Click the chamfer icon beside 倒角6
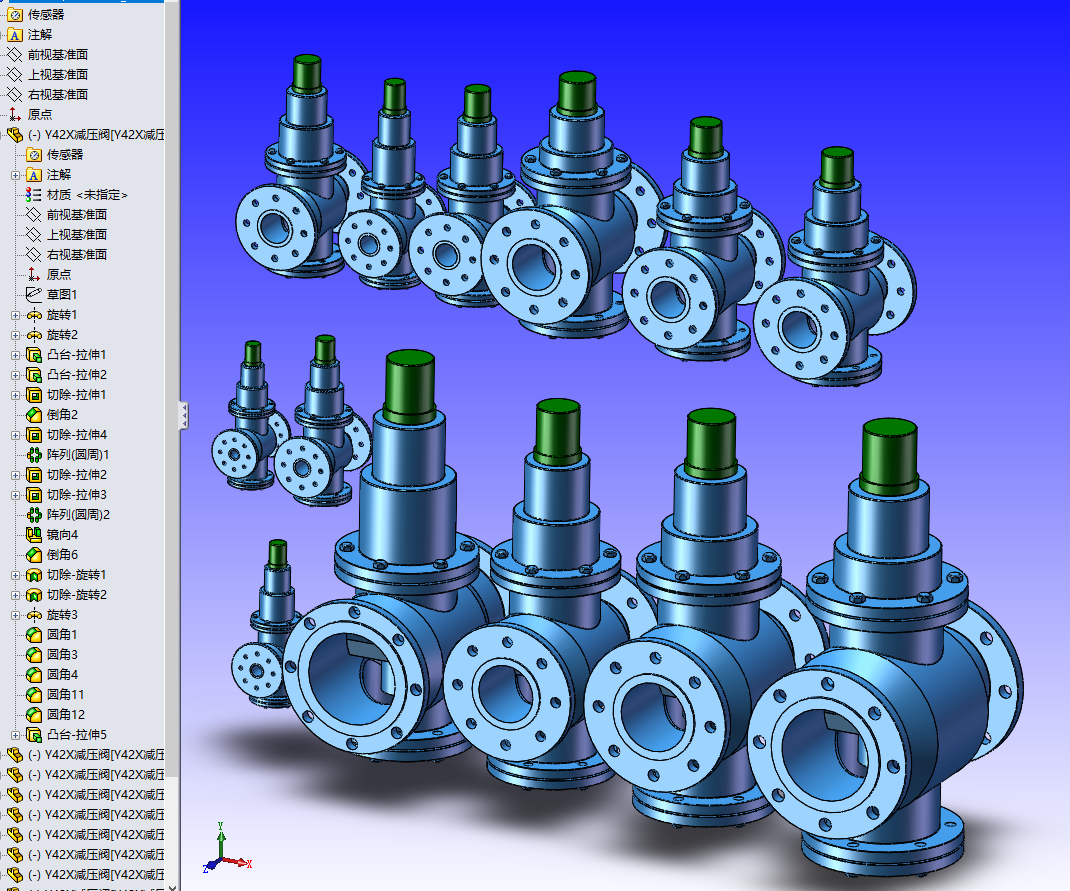Viewport: 1070px width, 891px height. pos(33,555)
